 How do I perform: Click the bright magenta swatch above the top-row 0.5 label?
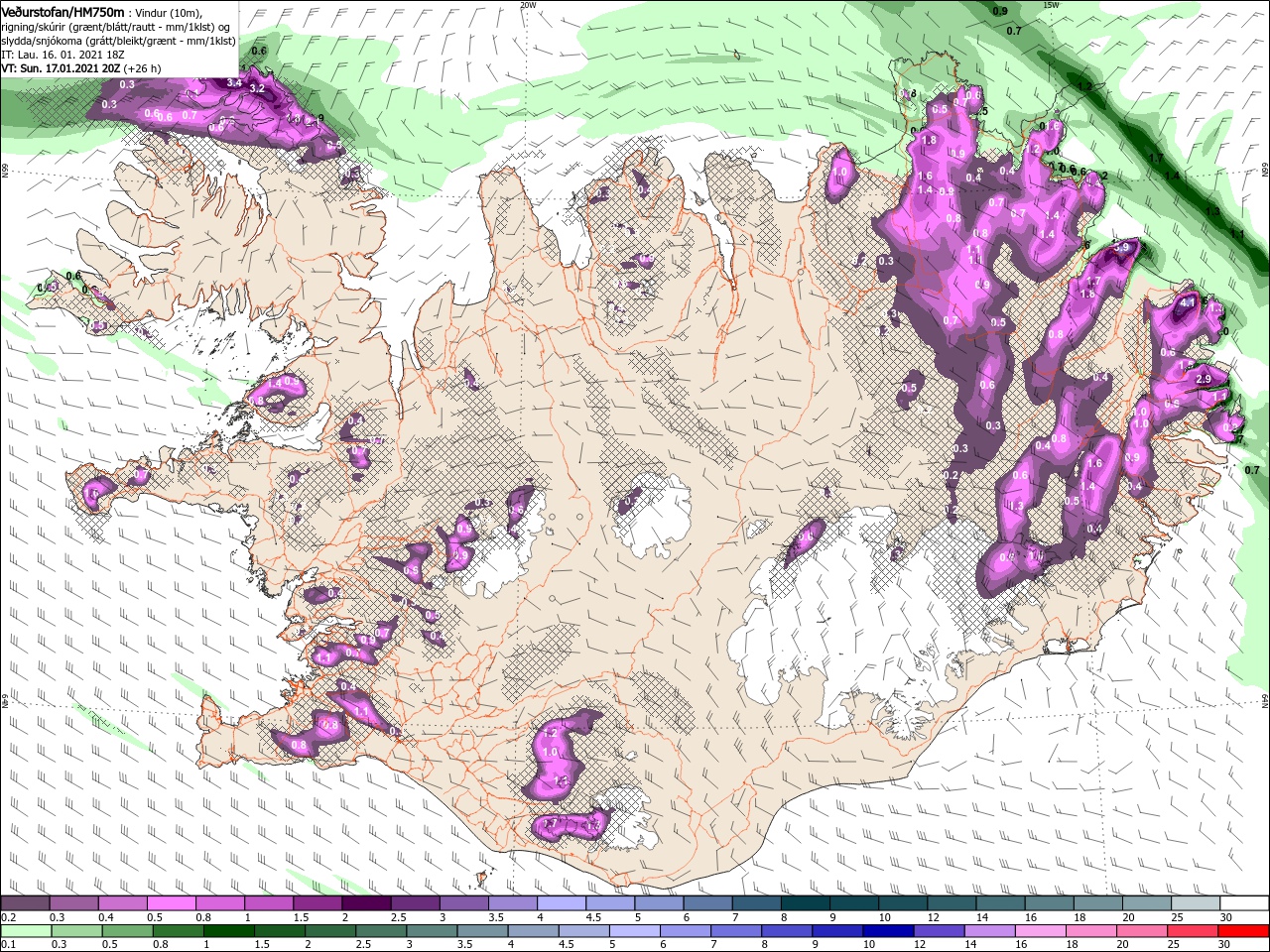point(171,903)
